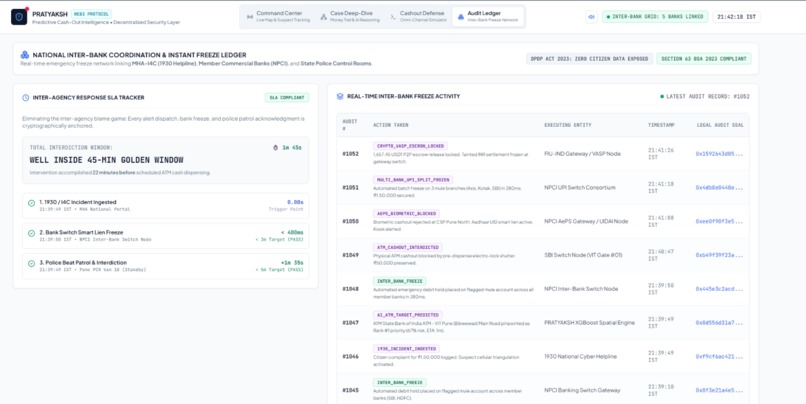Image resolution: width=806 pixels, height=404 pixels.
Task: Click the 0.00s Trigger Point value
Action: coord(296,203)
